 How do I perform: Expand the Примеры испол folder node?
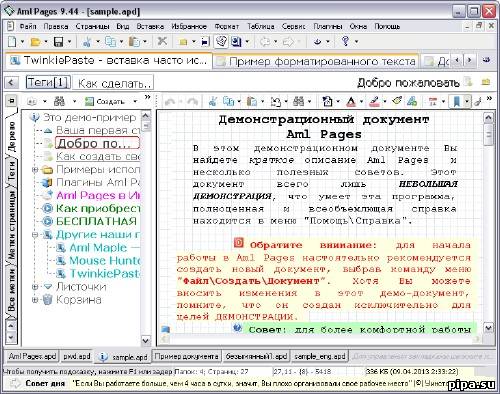click(x=35, y=170)
